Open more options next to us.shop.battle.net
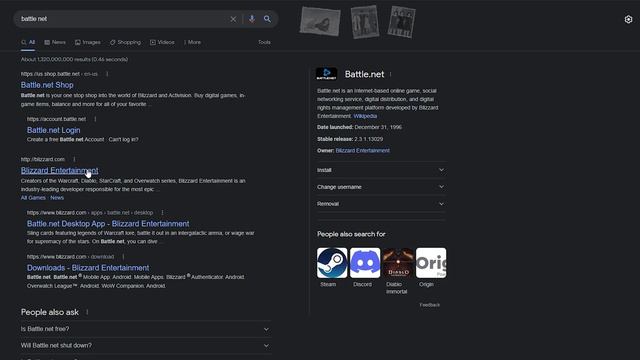This screenshot has height=360, width=640. tap(107, 74)
